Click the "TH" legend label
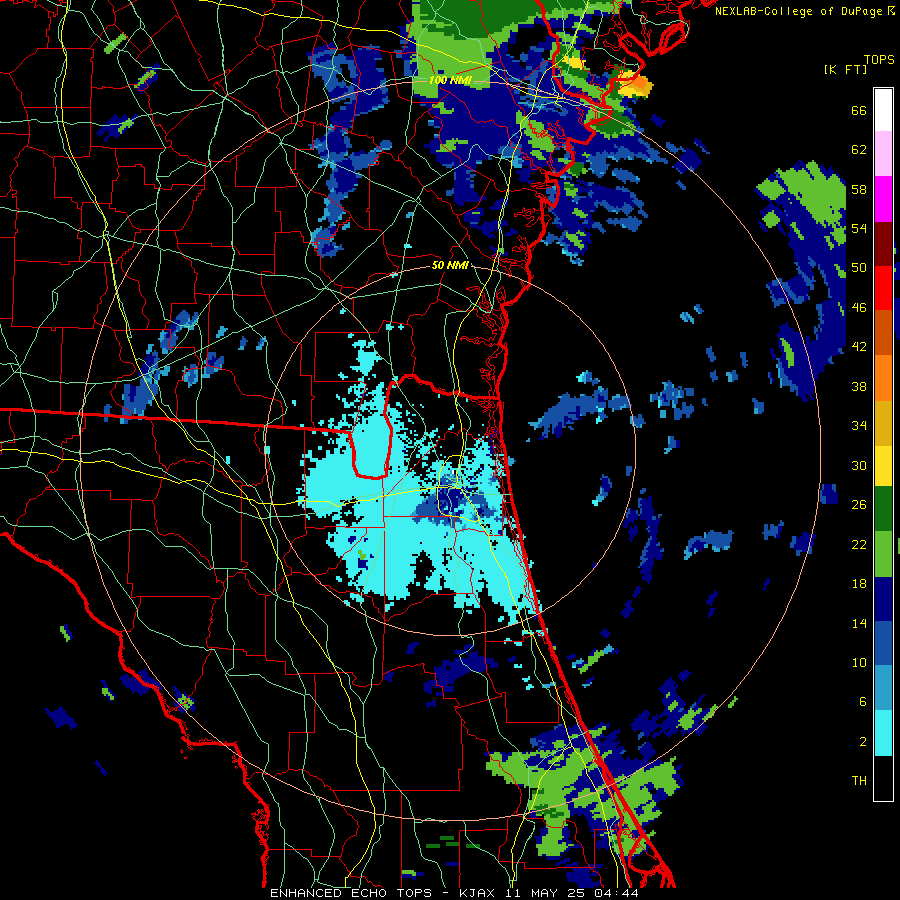This screenshot has height=900, width=900. (859, 781)
